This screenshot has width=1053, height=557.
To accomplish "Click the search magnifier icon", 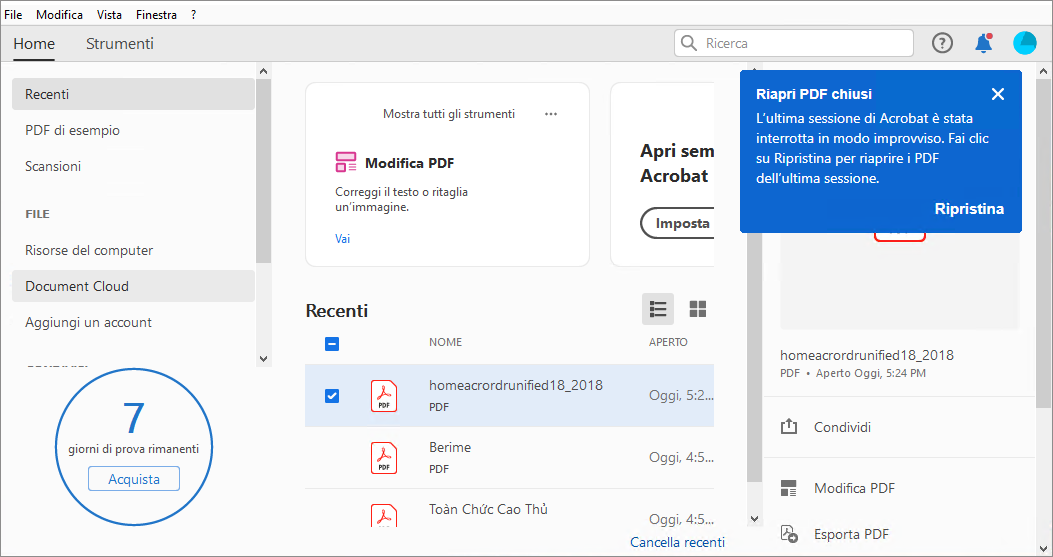I will click(688, 43).
